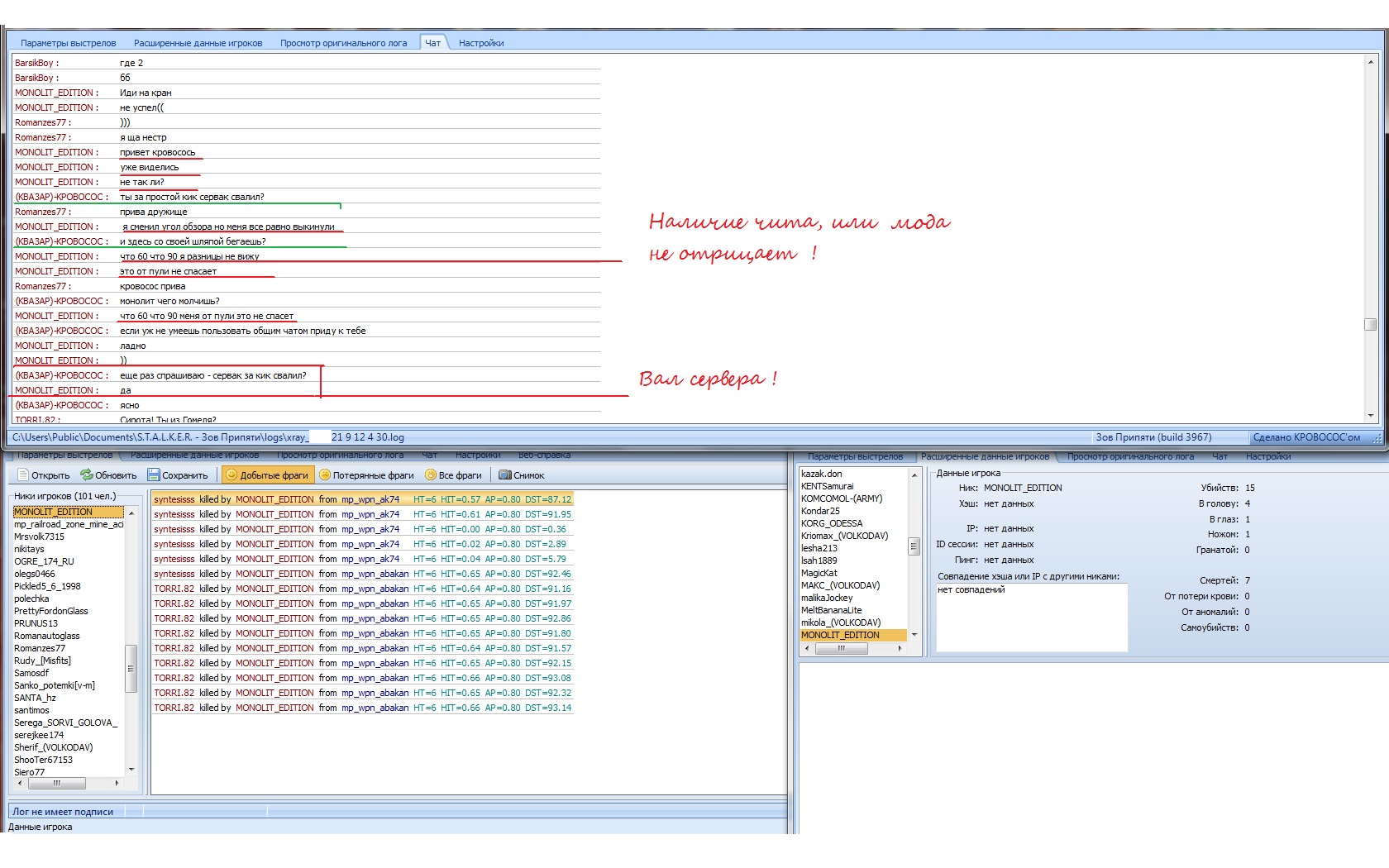The height and width of the screenshot is (868, 1389).
Task: Show Все фраги in the frag list
Action: pyautogui.click(x=453, y=475)
